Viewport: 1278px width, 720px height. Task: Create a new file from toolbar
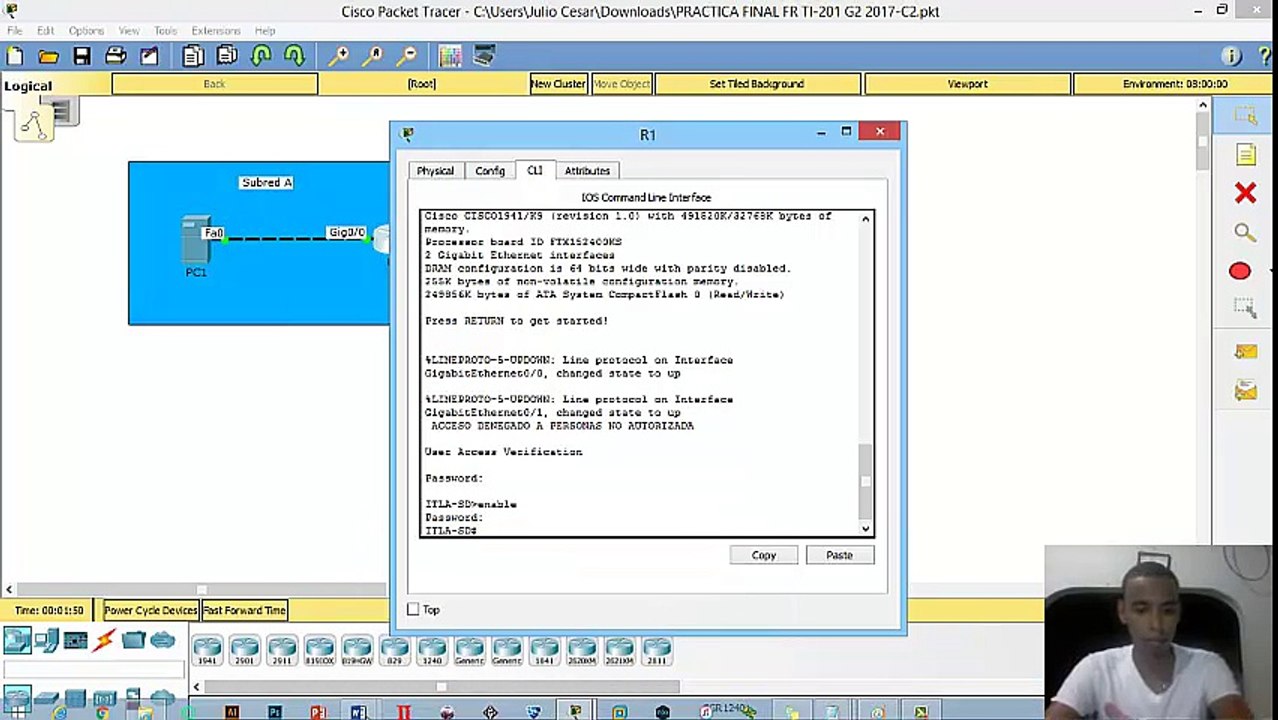(15, 56)
